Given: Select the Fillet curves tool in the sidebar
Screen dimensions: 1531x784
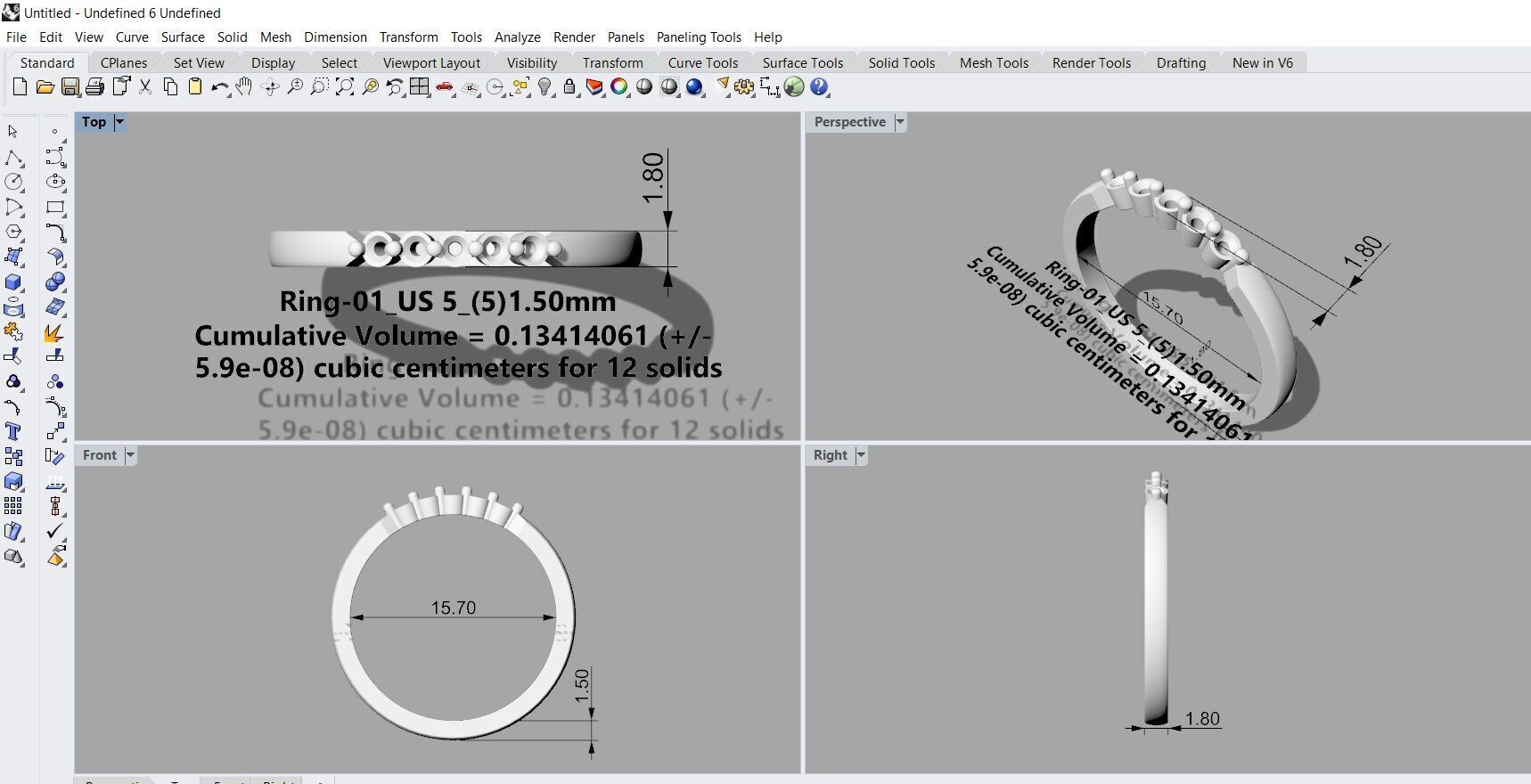Looking at the screenshot, I should (x=55, y=232).
